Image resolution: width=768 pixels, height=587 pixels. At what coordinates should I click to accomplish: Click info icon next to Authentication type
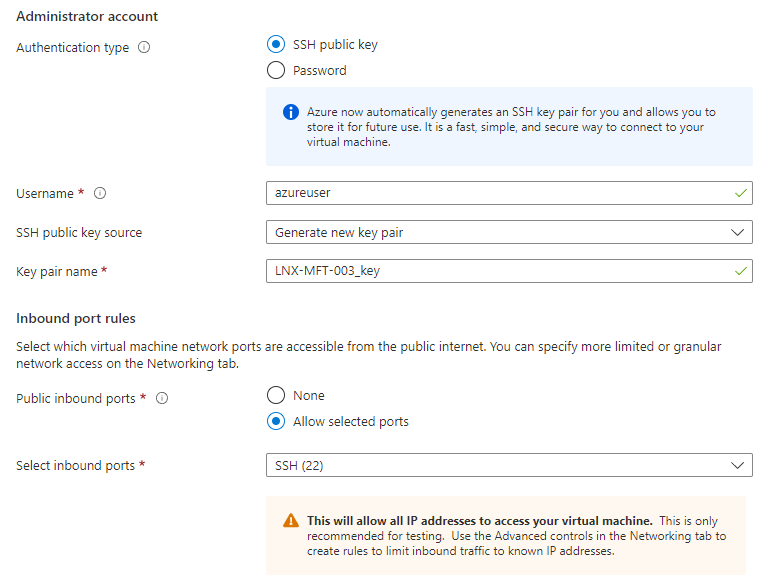pos(144,48)
